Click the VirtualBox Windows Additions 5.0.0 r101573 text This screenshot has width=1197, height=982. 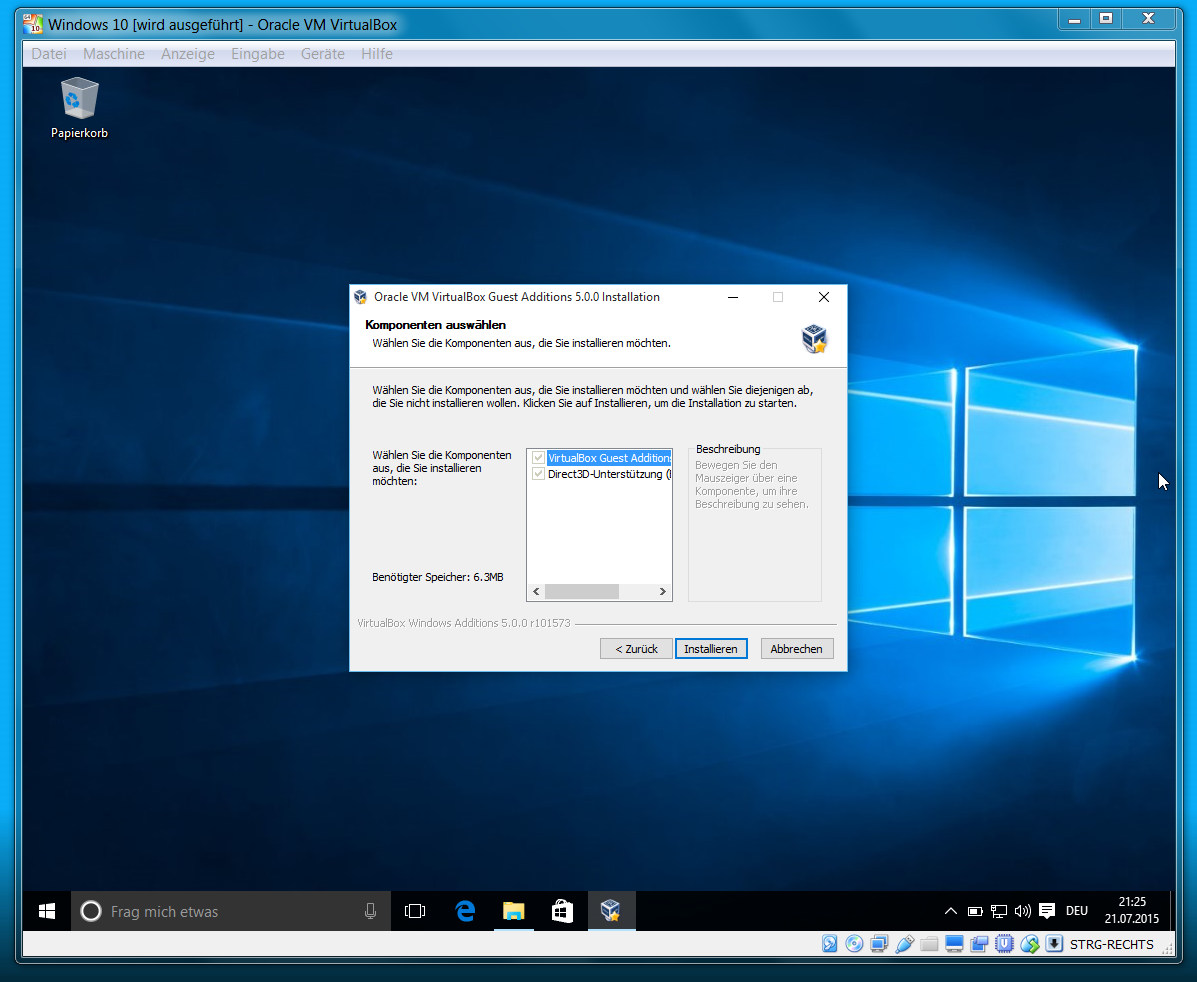pyautogui.click(x=463, y=623)
